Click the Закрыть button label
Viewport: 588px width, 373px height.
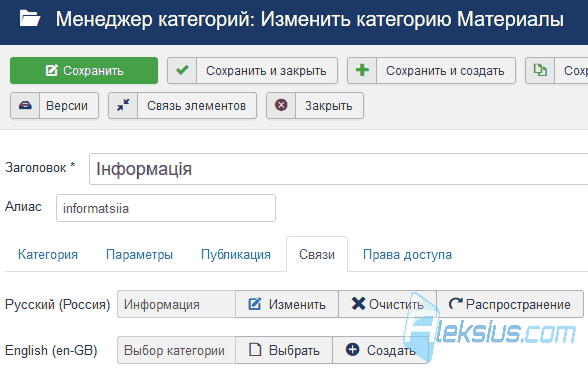[x=328, y=106]
